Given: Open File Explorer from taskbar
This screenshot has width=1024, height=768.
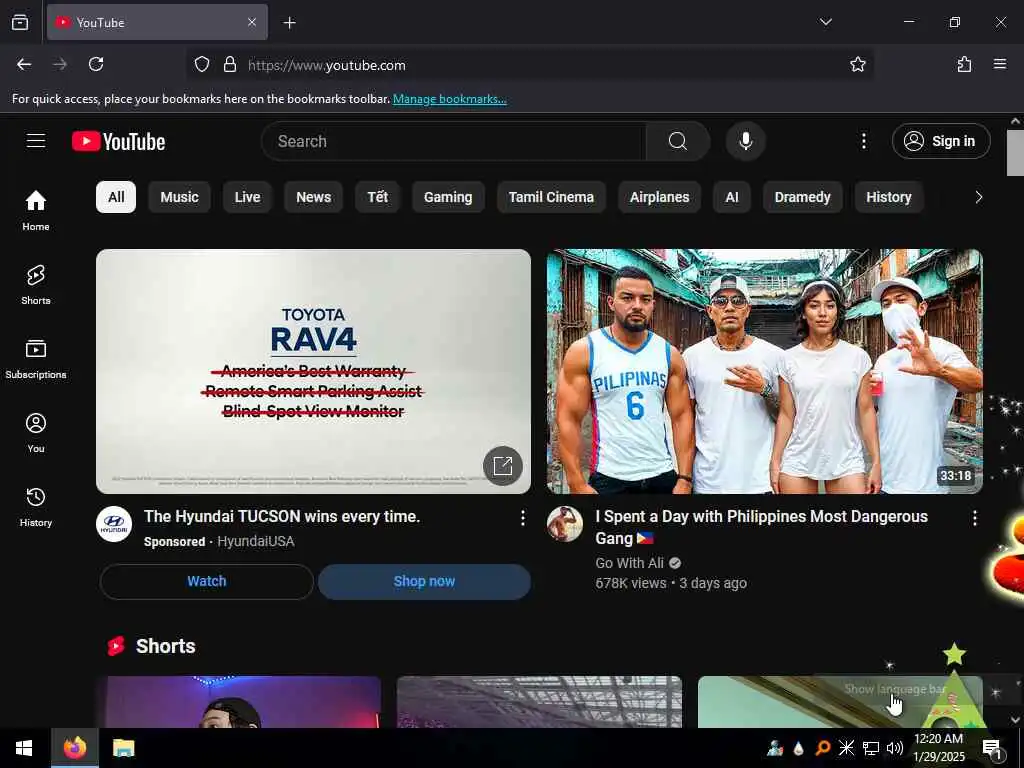Looking at the screenshot, I should 123,748.
